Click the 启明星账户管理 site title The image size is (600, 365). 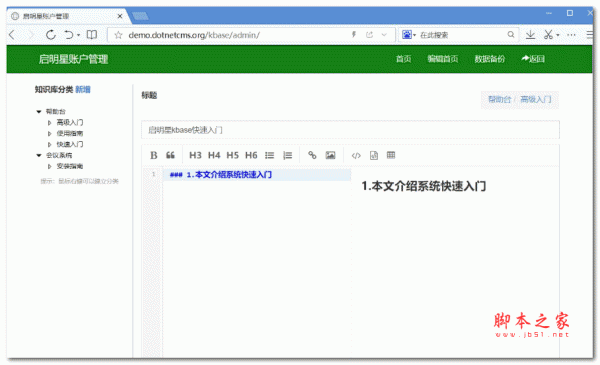(73, 59)
